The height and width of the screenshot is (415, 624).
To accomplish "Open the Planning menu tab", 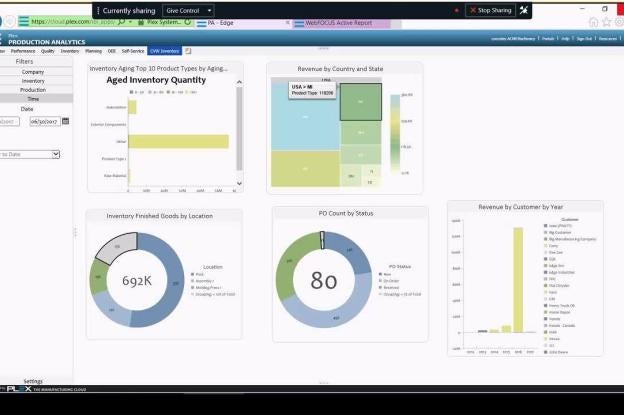I will point(94,51).
